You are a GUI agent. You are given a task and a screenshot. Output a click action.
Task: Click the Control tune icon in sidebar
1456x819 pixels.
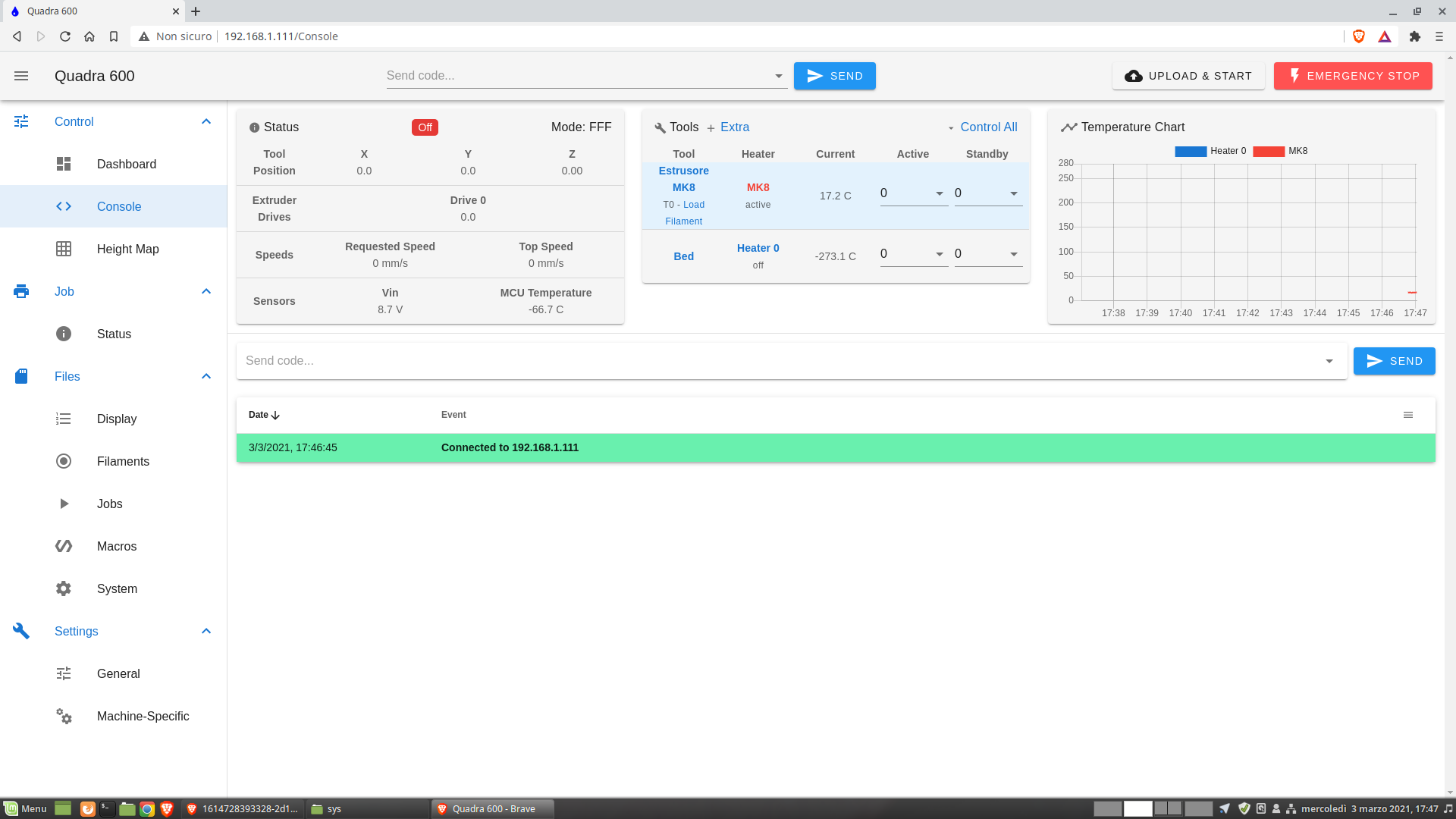coord(21,121)
